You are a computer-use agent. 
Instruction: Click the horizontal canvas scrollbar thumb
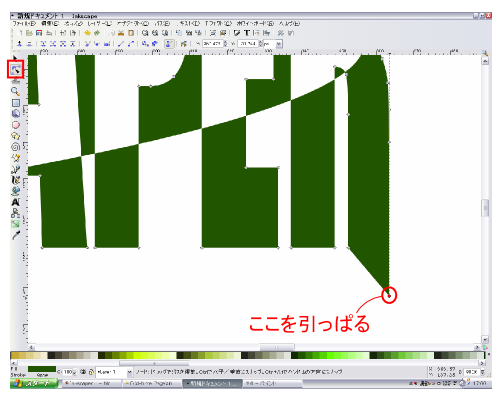pyautogui.click(x=277, y=347)
